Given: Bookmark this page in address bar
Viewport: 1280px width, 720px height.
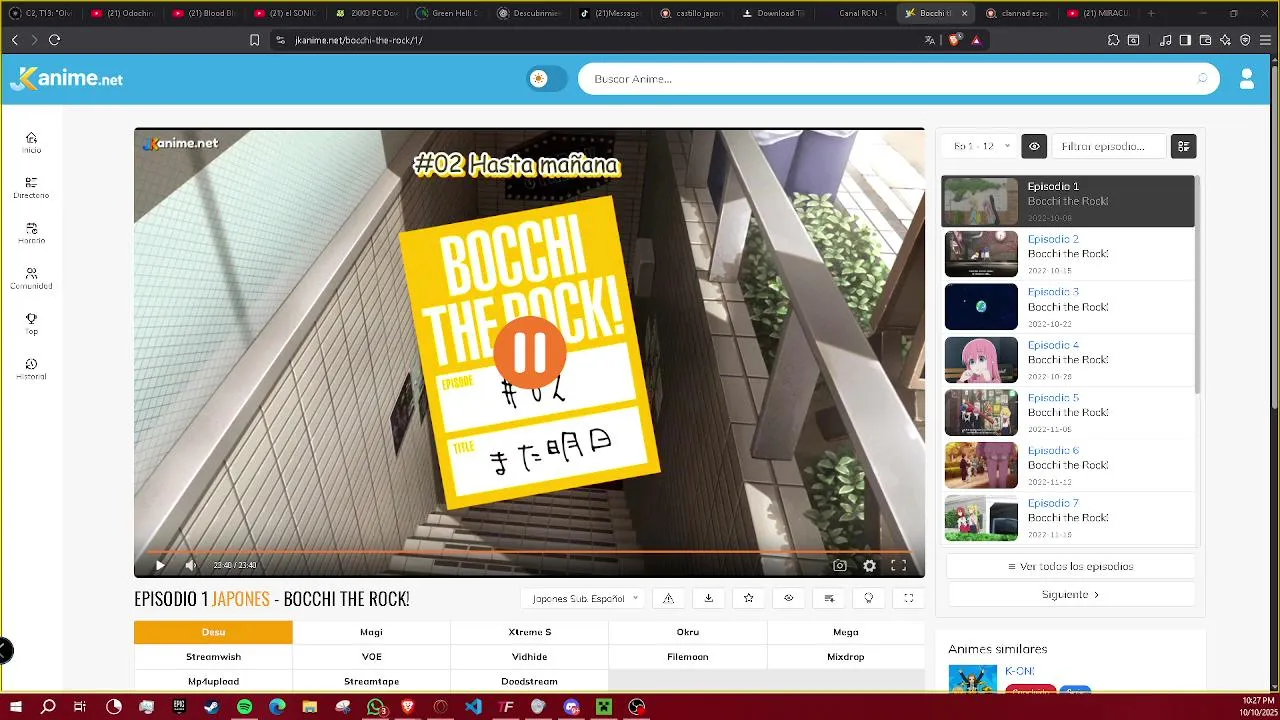Looking at the screenshot, I should coord(254,40).
